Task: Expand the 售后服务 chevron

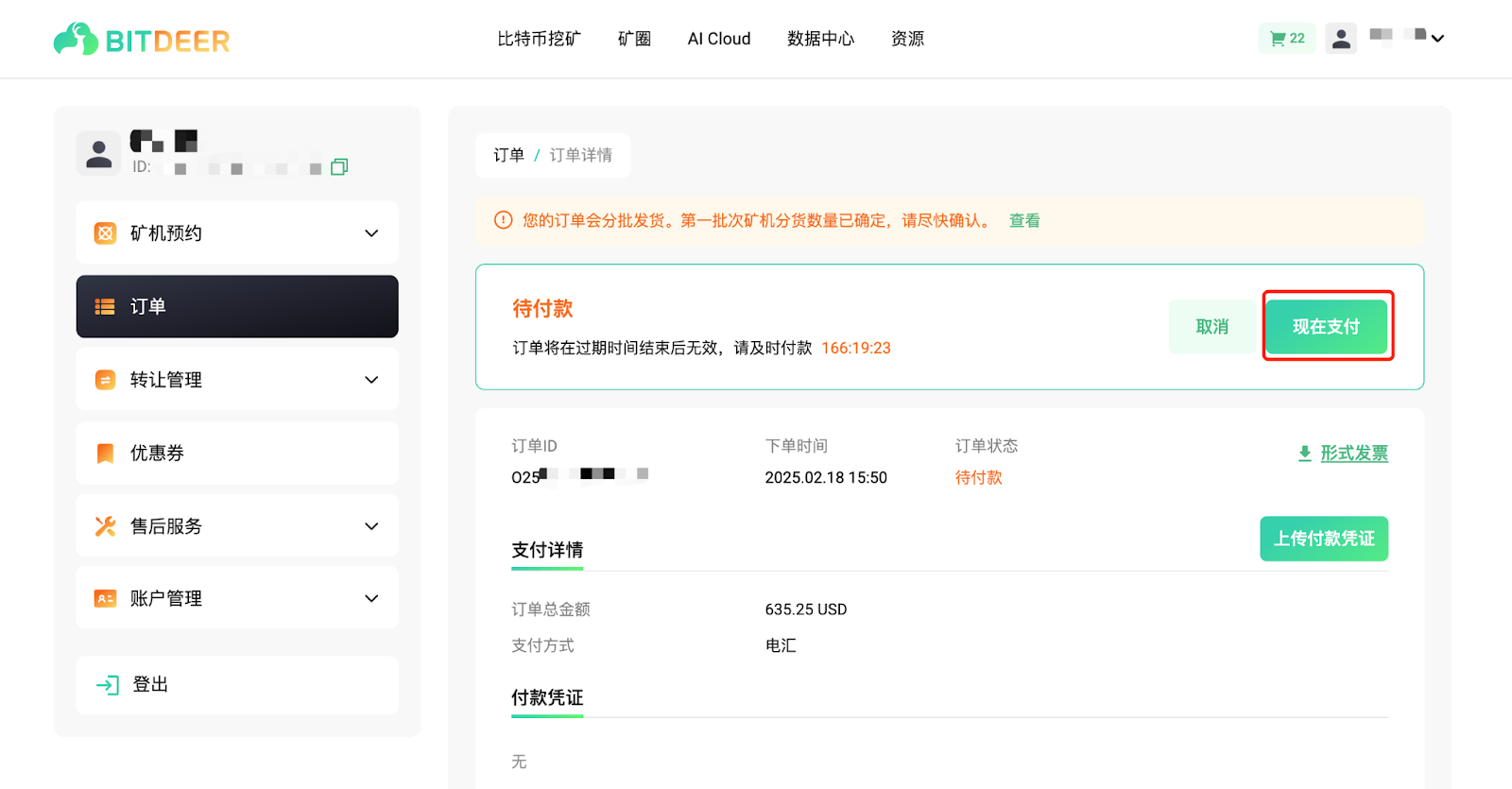Action: click(371, 526)
